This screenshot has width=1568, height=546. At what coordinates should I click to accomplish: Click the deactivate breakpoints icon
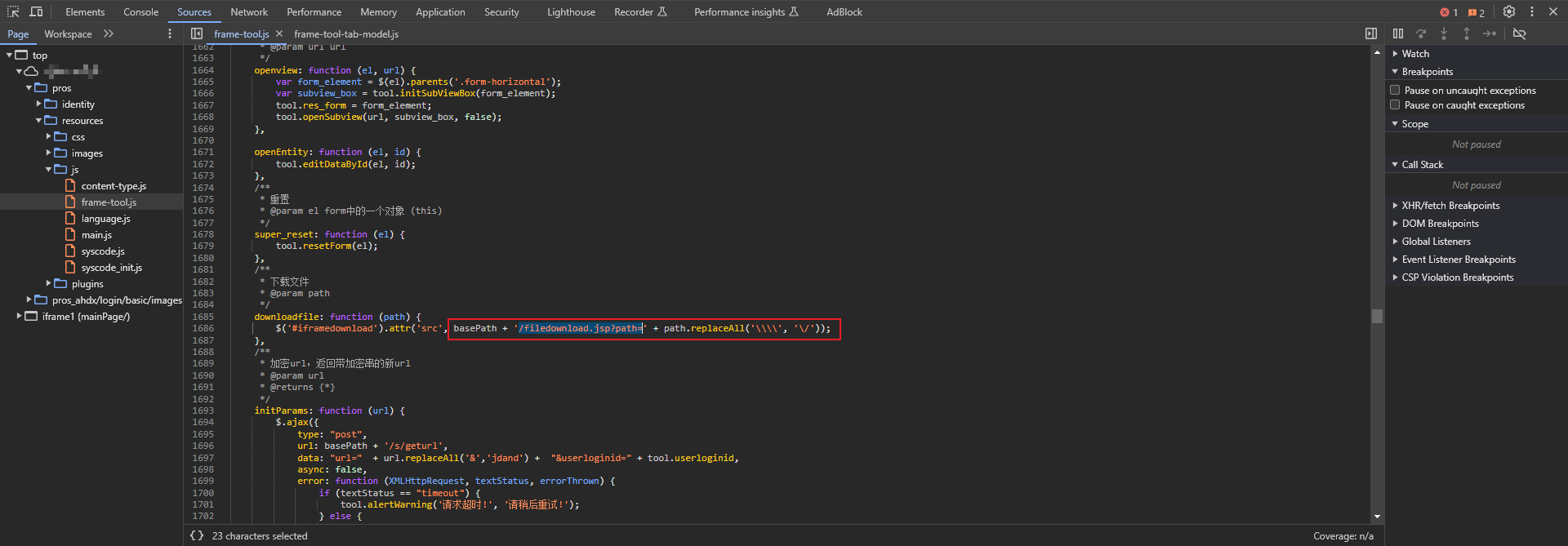1519,33
